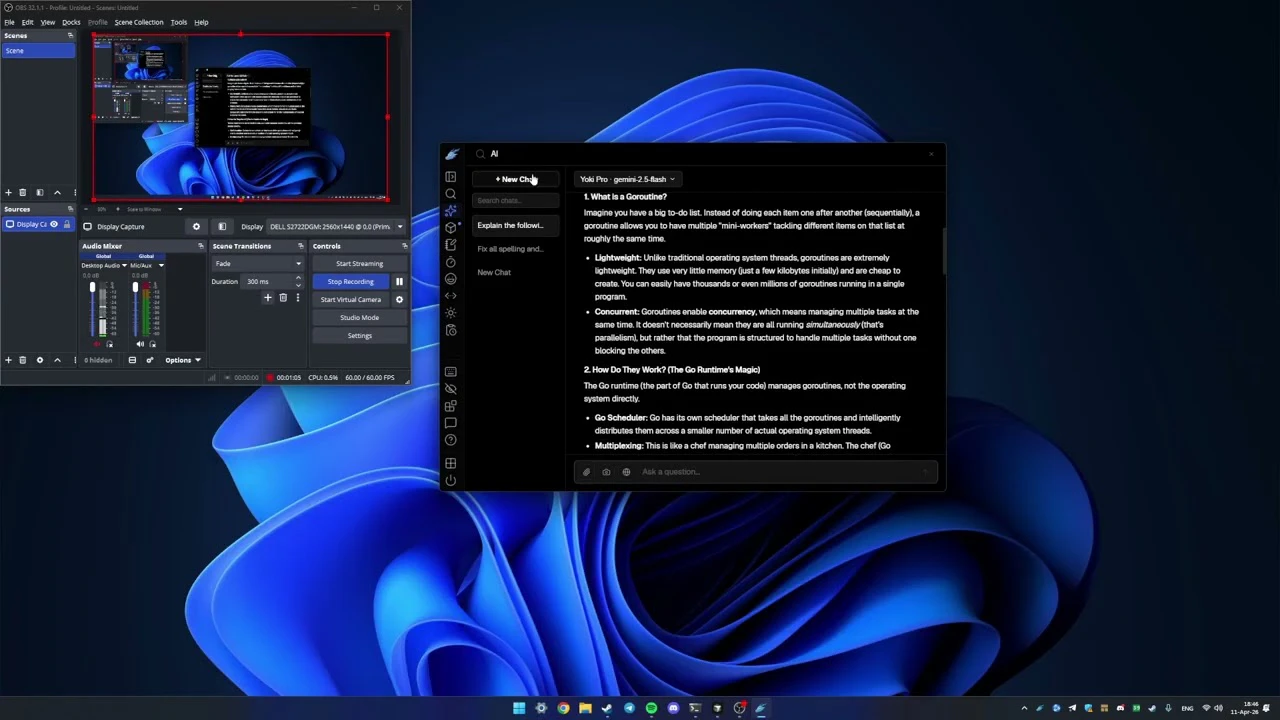Open the Scene Collection menu

pyautogui.click(x=138, y=22)
